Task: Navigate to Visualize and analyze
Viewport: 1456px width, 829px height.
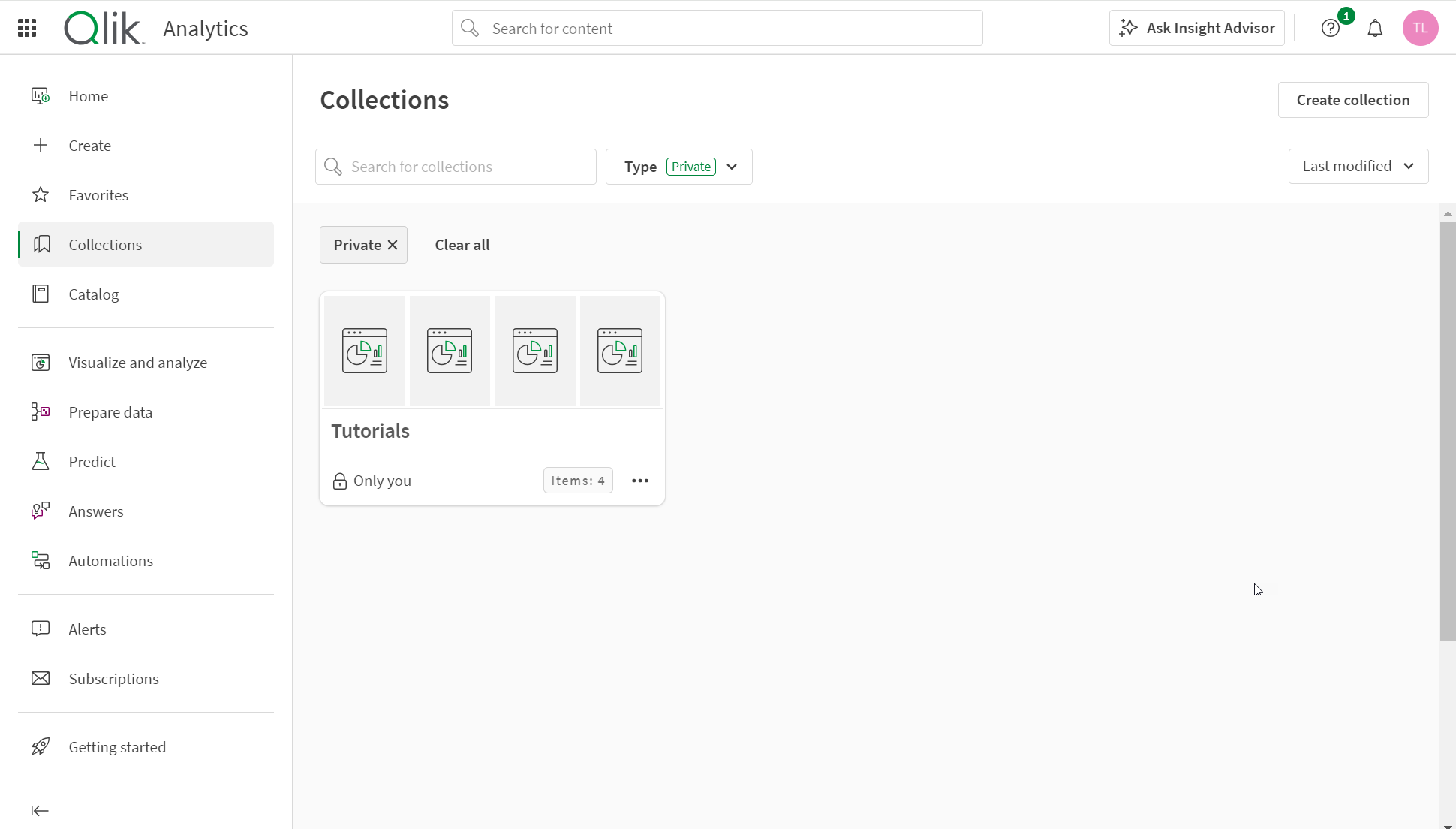Action: coord(138,362)
